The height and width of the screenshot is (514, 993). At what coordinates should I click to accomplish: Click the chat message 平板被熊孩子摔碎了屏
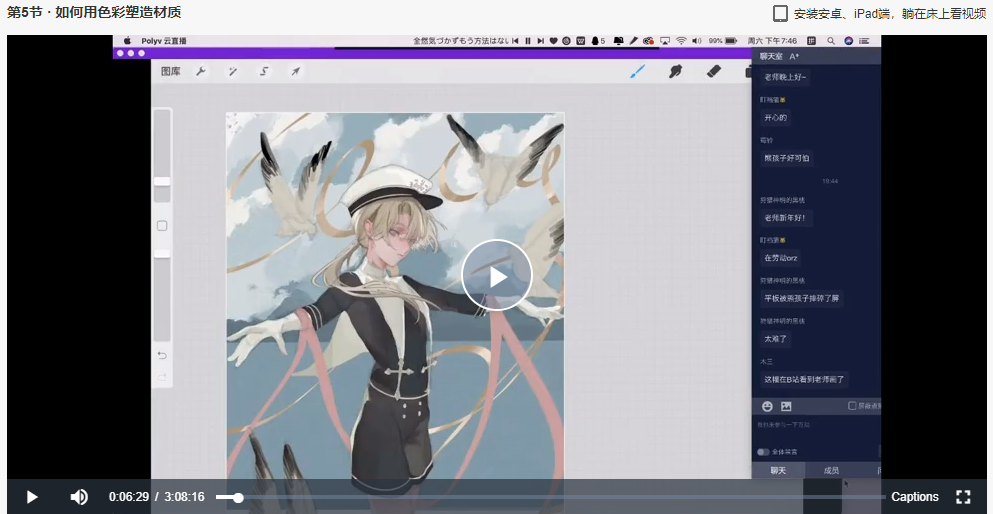coord(801,298)
